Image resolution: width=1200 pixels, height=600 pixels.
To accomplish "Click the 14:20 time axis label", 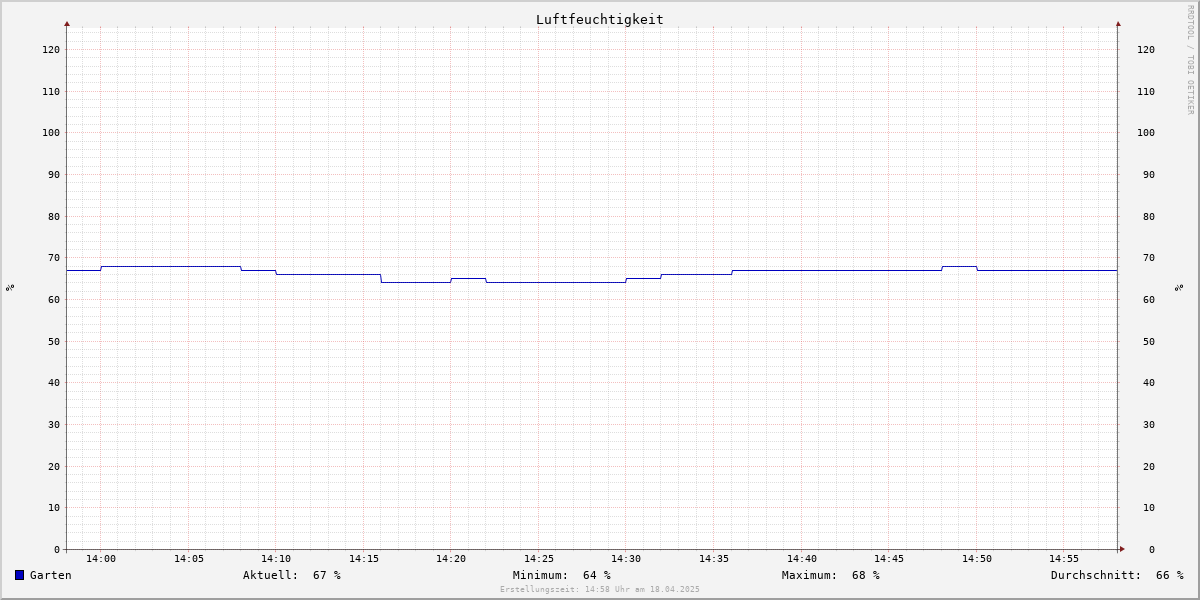I will click(x=451, y=559).
